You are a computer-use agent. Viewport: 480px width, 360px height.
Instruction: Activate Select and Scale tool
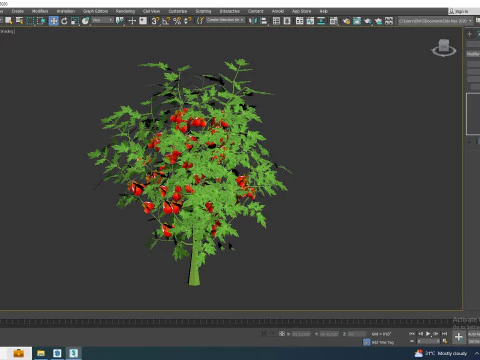pyautogui.click(x=75, y=21)
